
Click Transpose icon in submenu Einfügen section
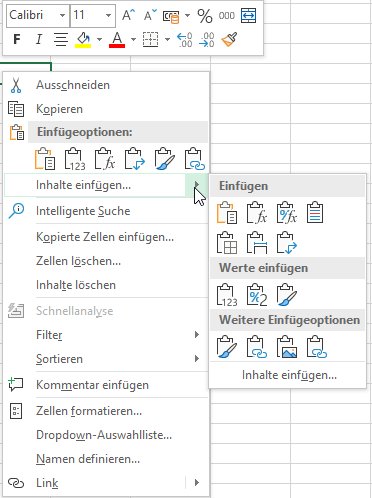pos(287,243)
